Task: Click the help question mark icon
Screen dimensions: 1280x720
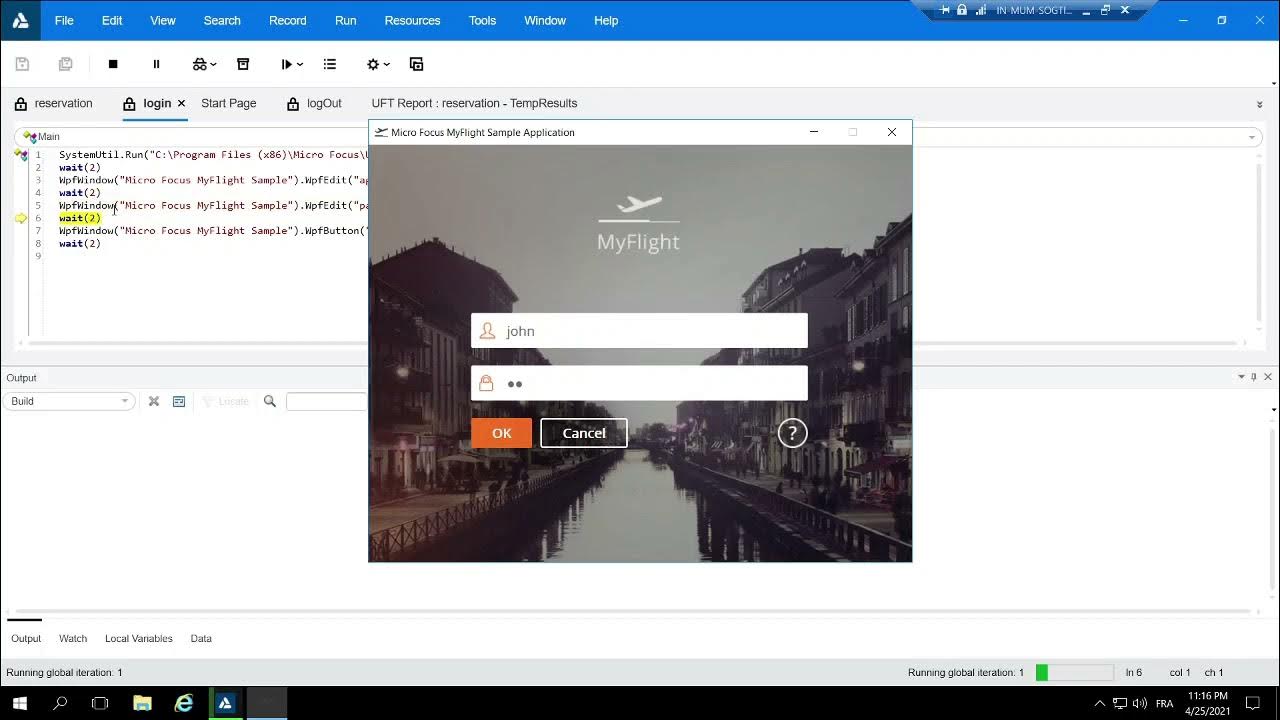Action: point(792,433)
